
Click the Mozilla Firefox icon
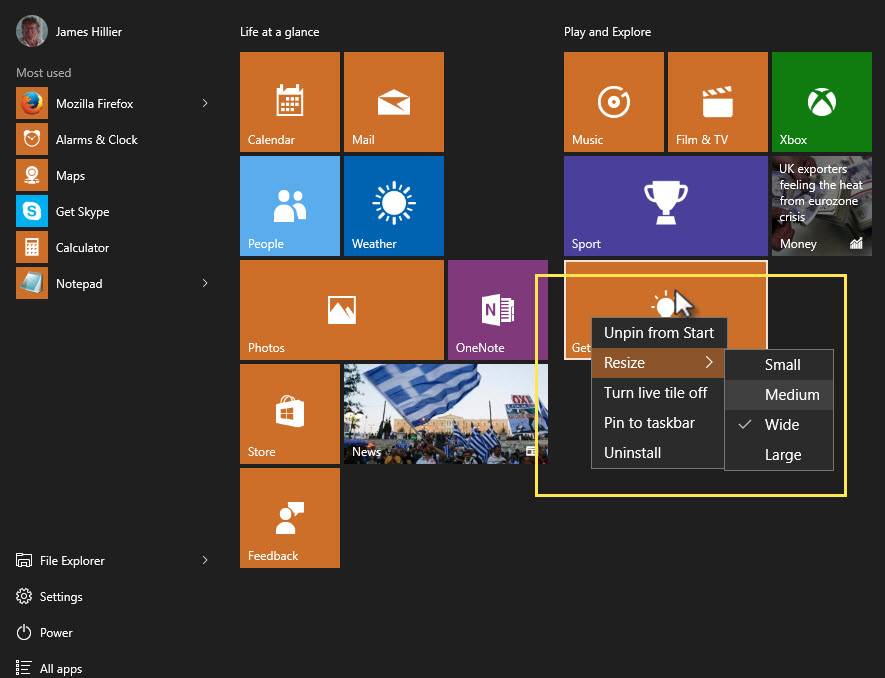click(32, 103)
